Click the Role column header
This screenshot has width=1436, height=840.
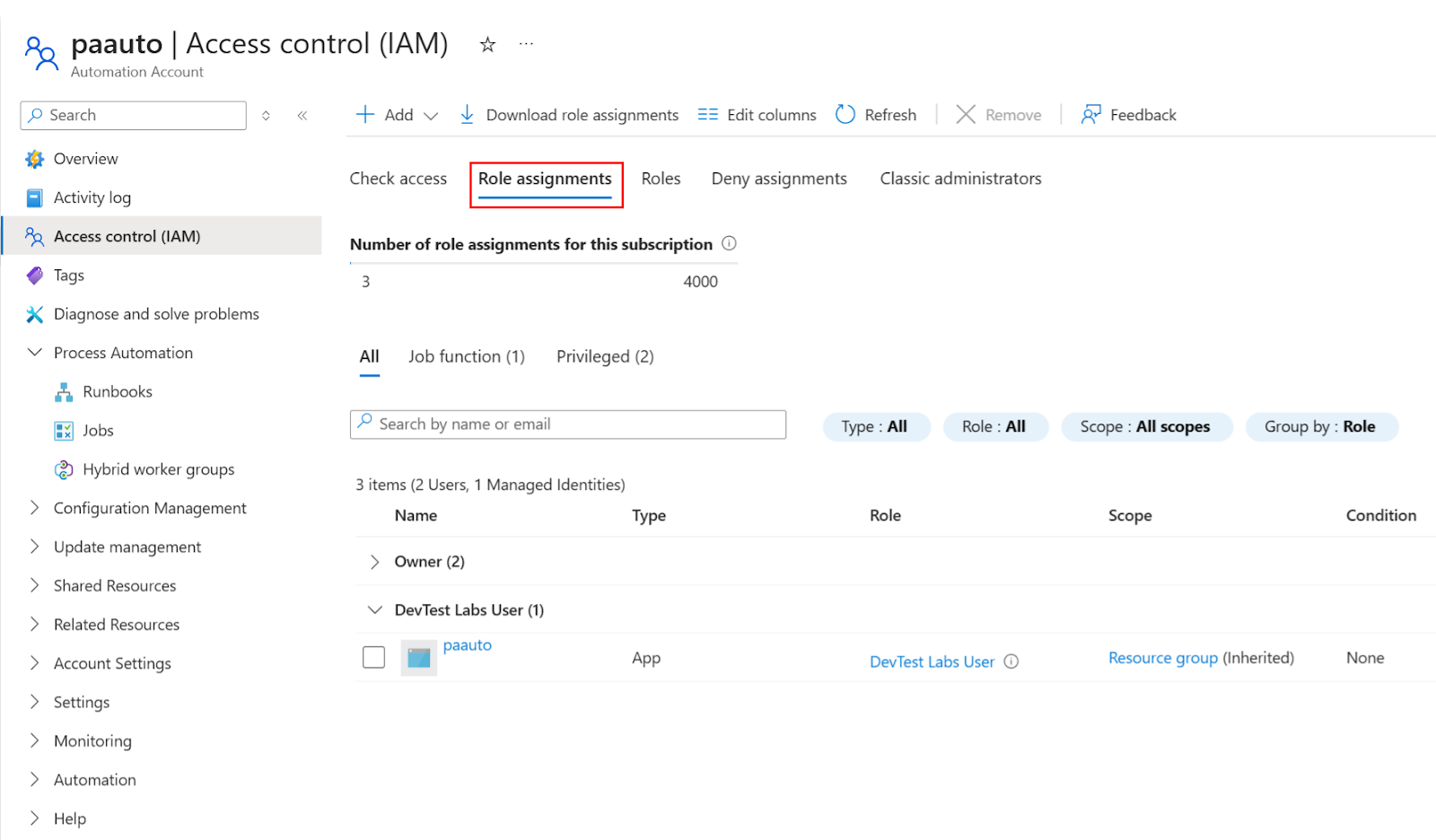coord(885,515)
